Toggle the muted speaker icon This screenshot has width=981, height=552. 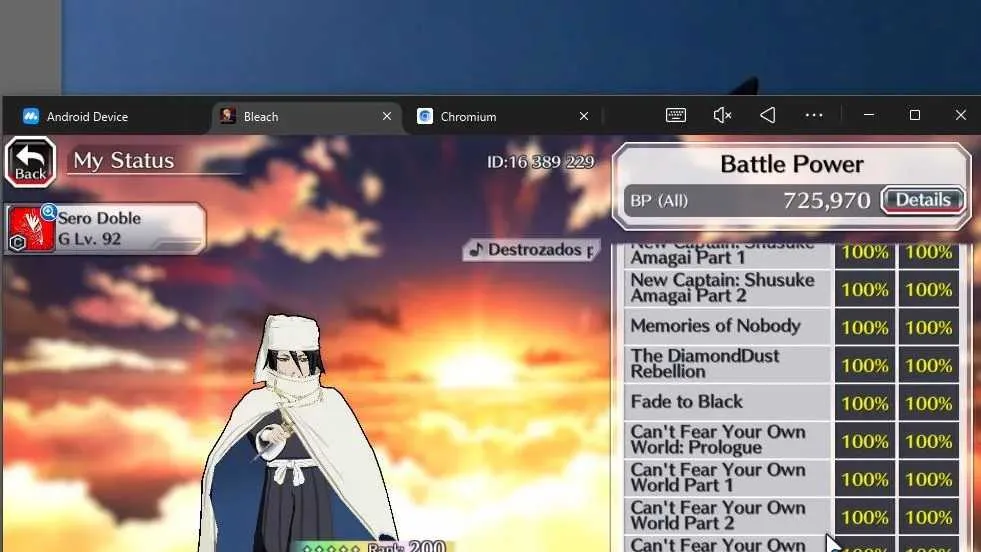point(722,115)
